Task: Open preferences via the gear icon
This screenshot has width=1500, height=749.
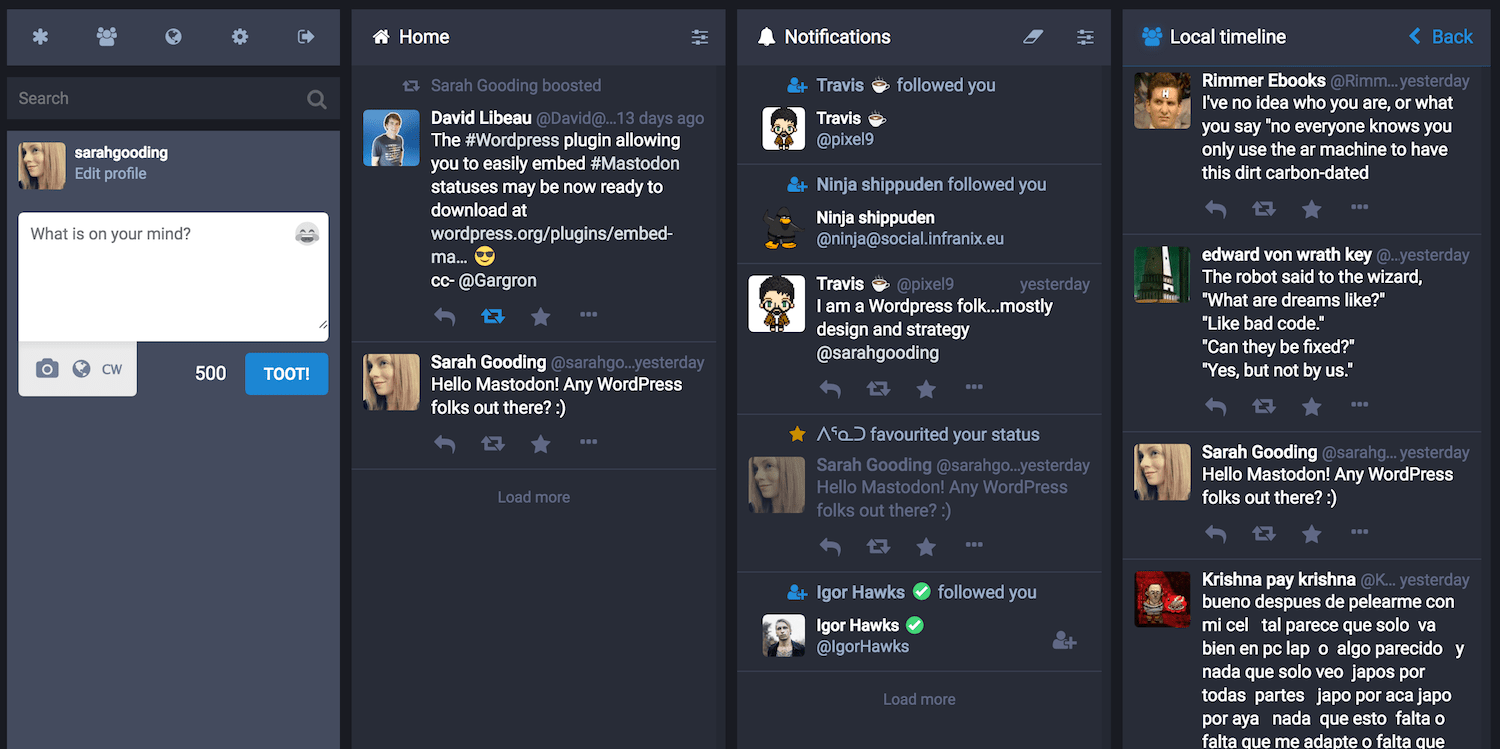Action: pos(240,37)
